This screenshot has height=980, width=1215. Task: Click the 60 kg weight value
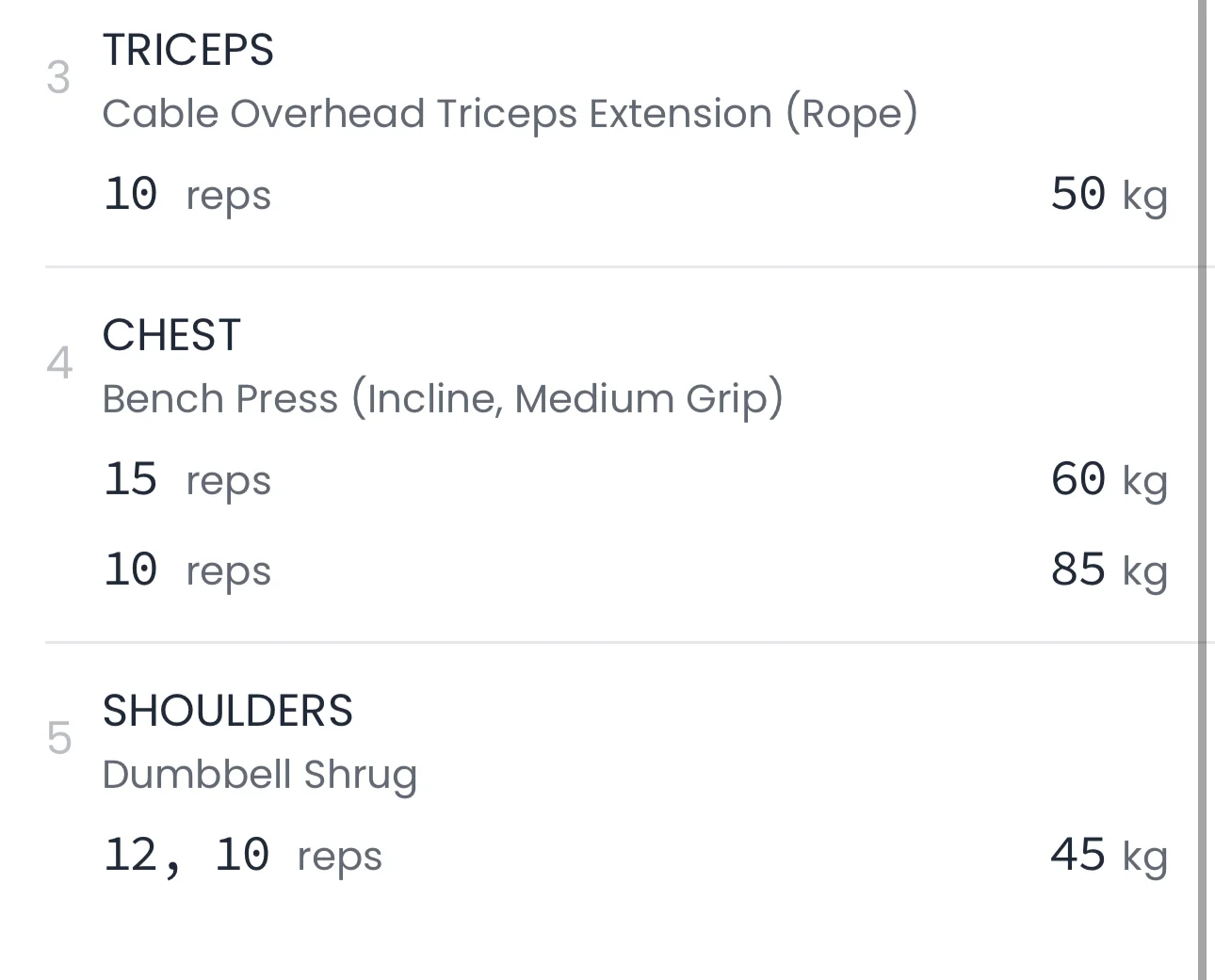[1108, 479]
